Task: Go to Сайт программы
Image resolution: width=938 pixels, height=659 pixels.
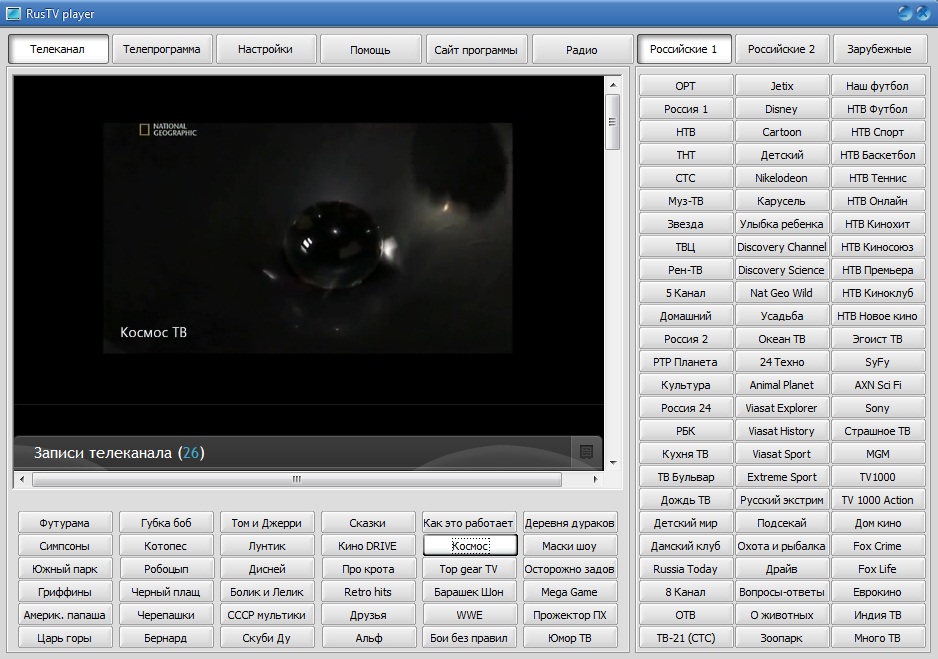Action: pyautogui.click(x=476, y=49)
